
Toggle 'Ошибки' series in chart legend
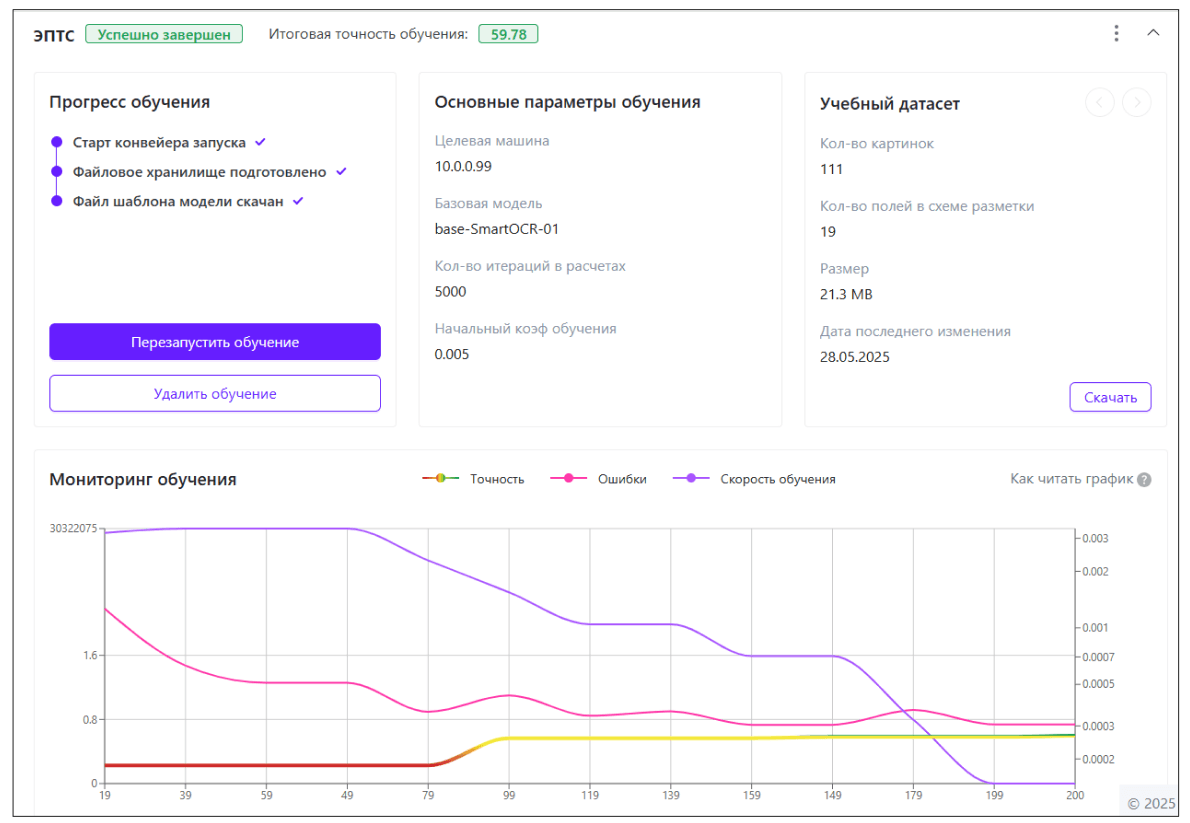pos(598,479)
